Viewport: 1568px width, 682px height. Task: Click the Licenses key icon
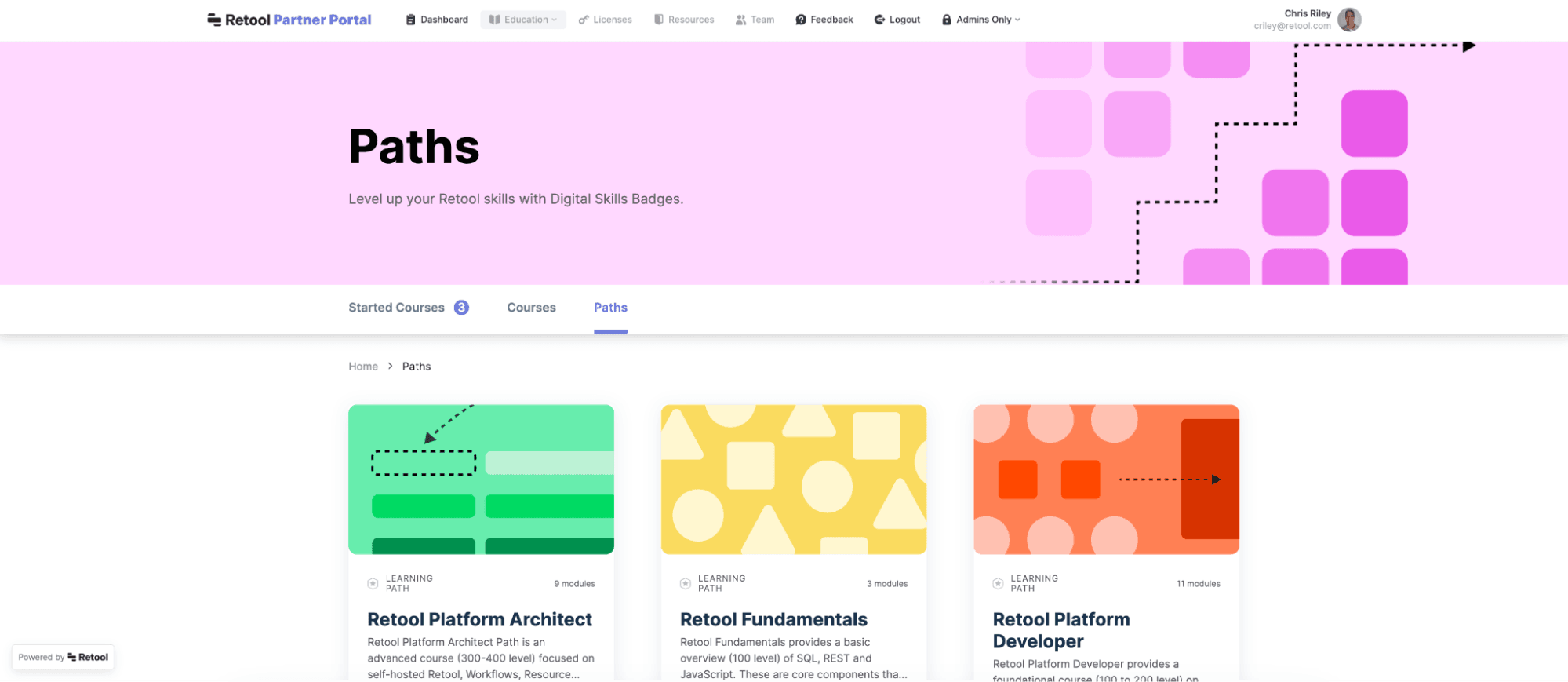pyautogui.click(x=584, y=20)
